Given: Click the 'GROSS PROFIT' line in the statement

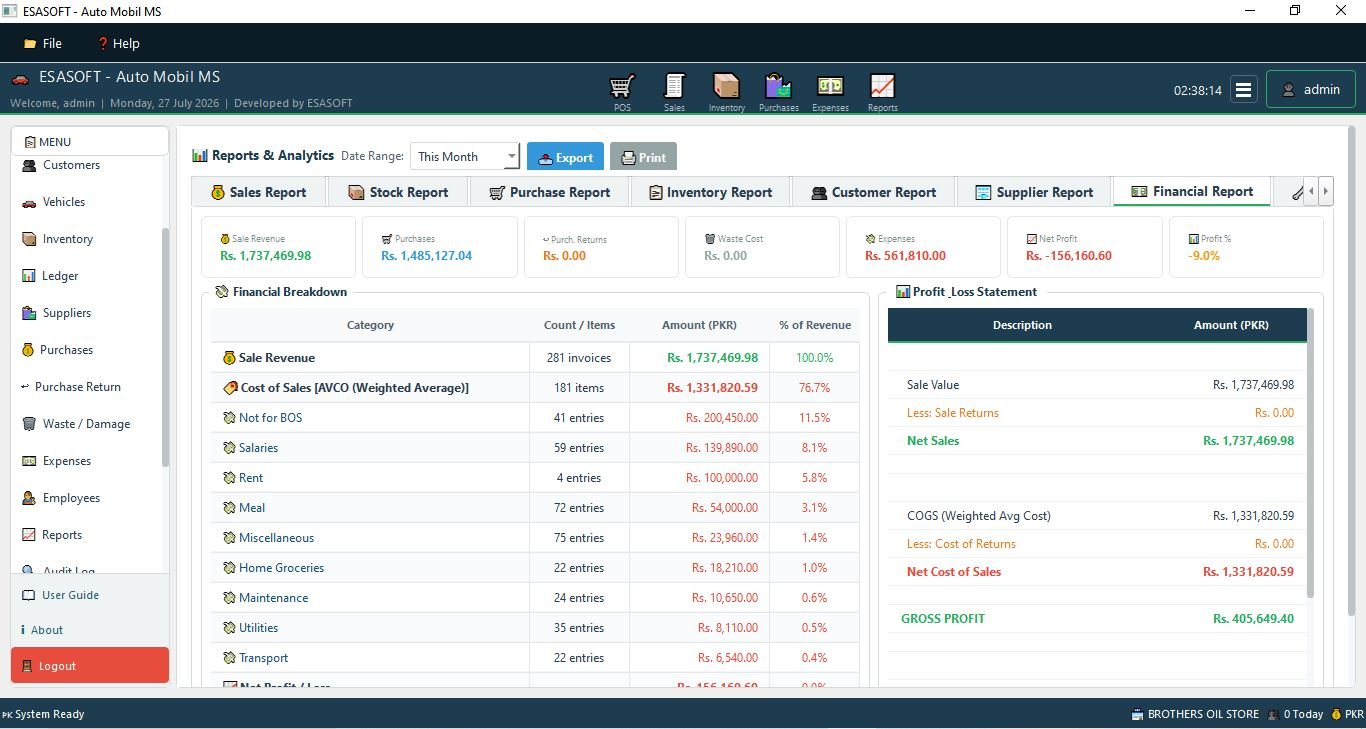Looking at the screenshot, I should click(1097, 619).
